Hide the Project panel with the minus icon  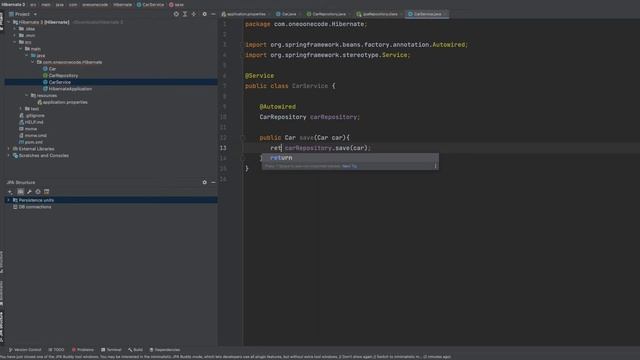click(213, 14)
